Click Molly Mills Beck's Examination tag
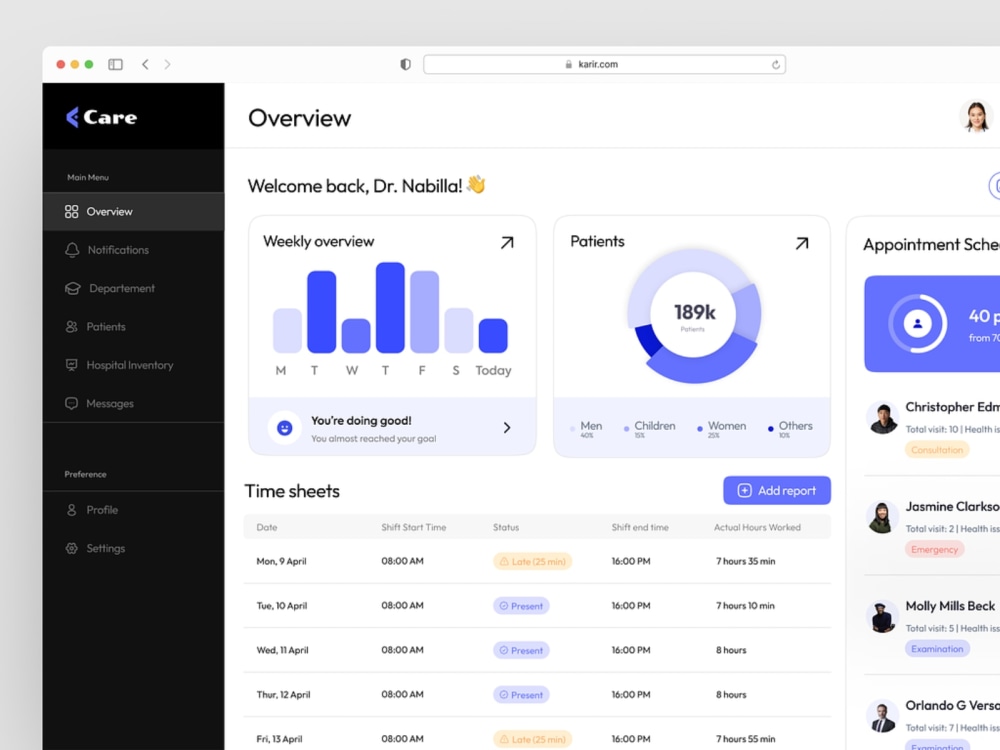Image resolution: width=1000 pixels, height=750 pixels. click(937, 649)
